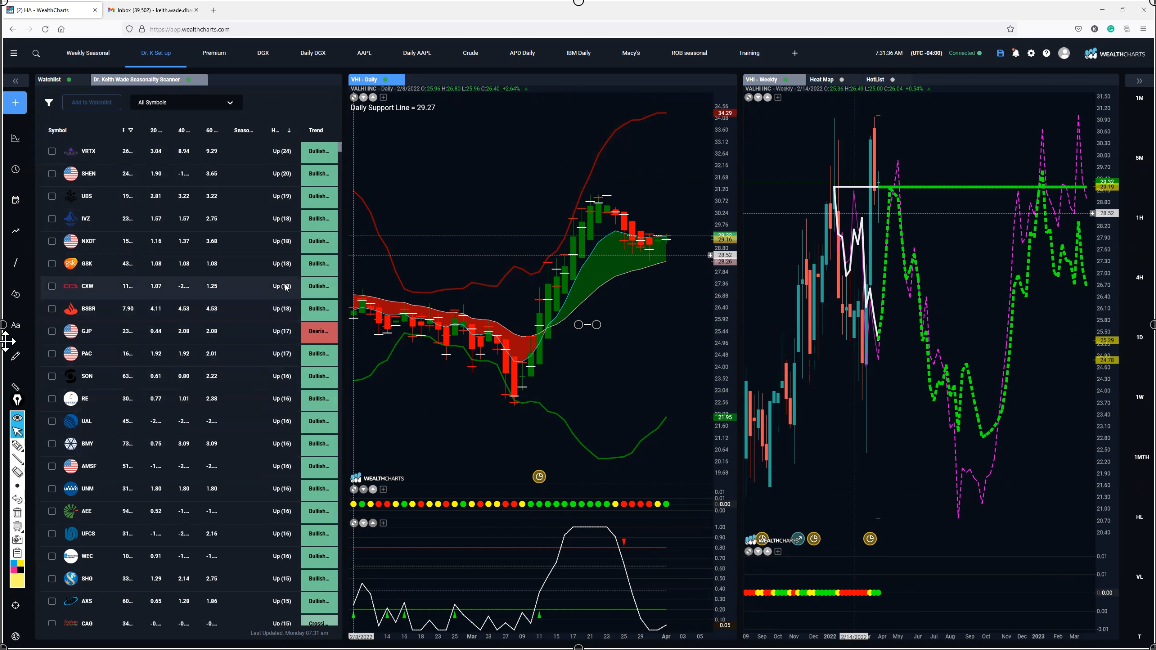Image resolution: width=1156 pixels, height=650 pixels.
Task: Check the SHEN row checkbox
Action: [x=52, y=174]
